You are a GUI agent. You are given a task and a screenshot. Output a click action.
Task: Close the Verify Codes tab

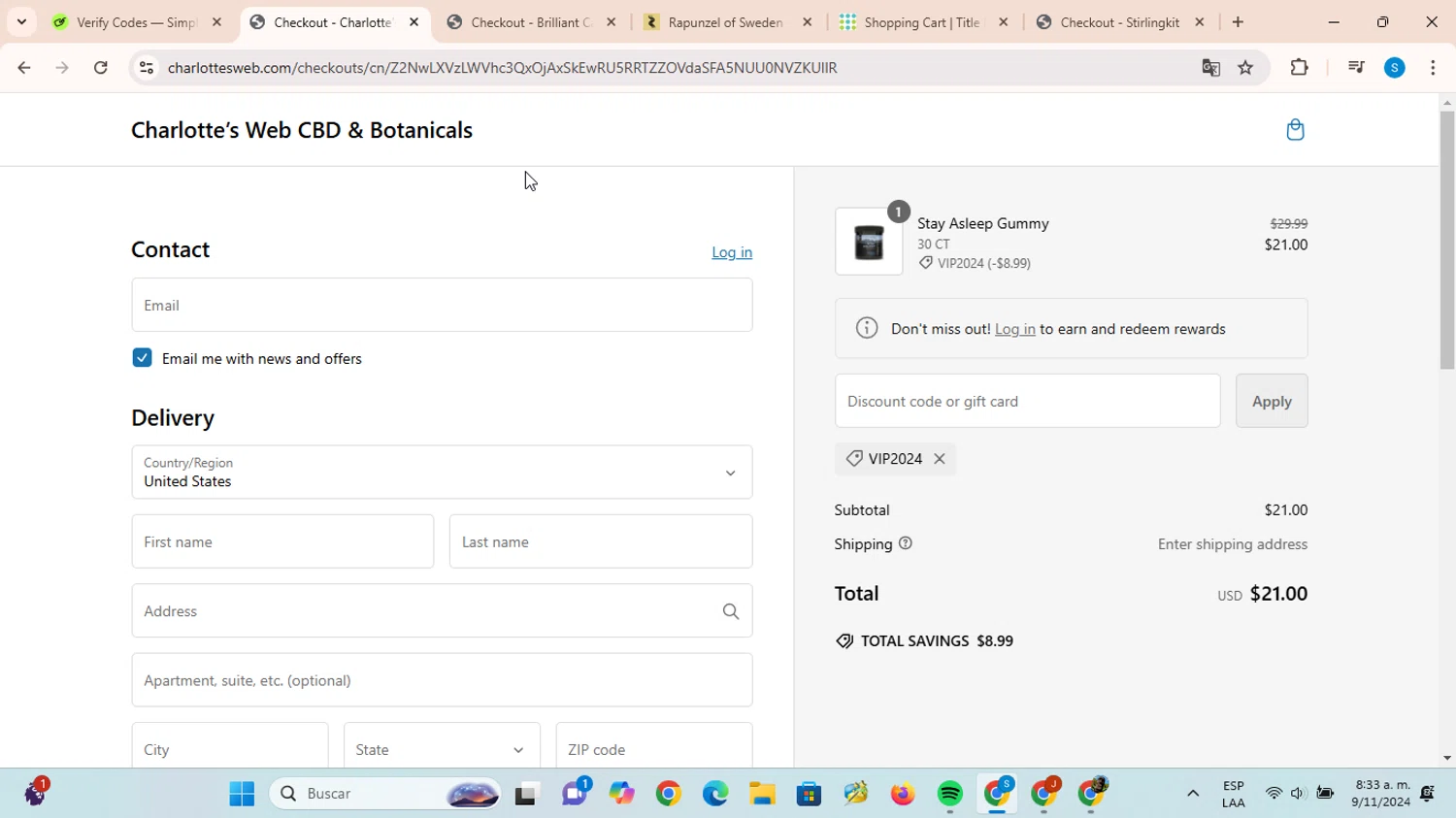tap(217, 22)
